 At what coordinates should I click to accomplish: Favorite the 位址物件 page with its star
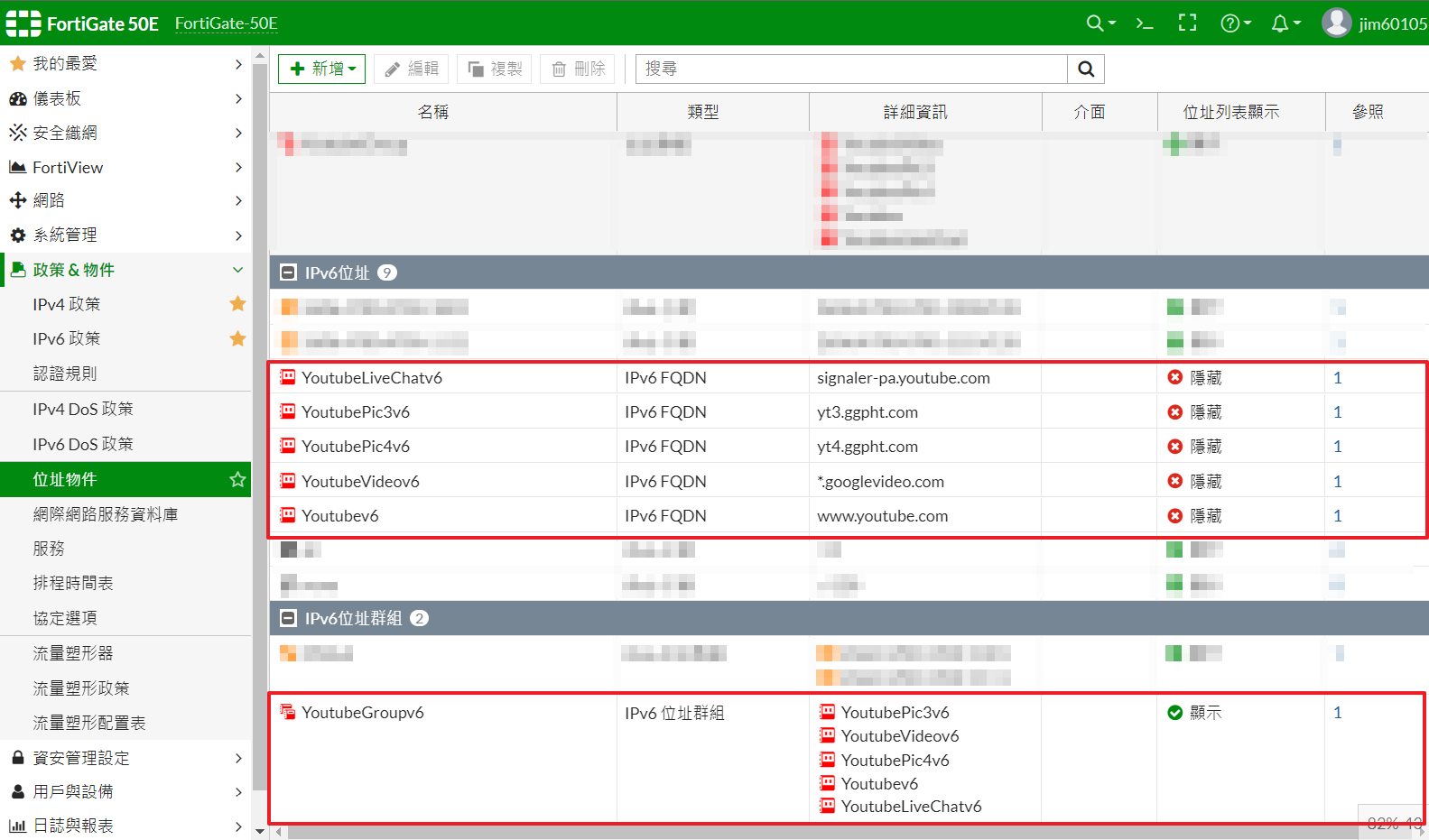(x=237, y=479)
